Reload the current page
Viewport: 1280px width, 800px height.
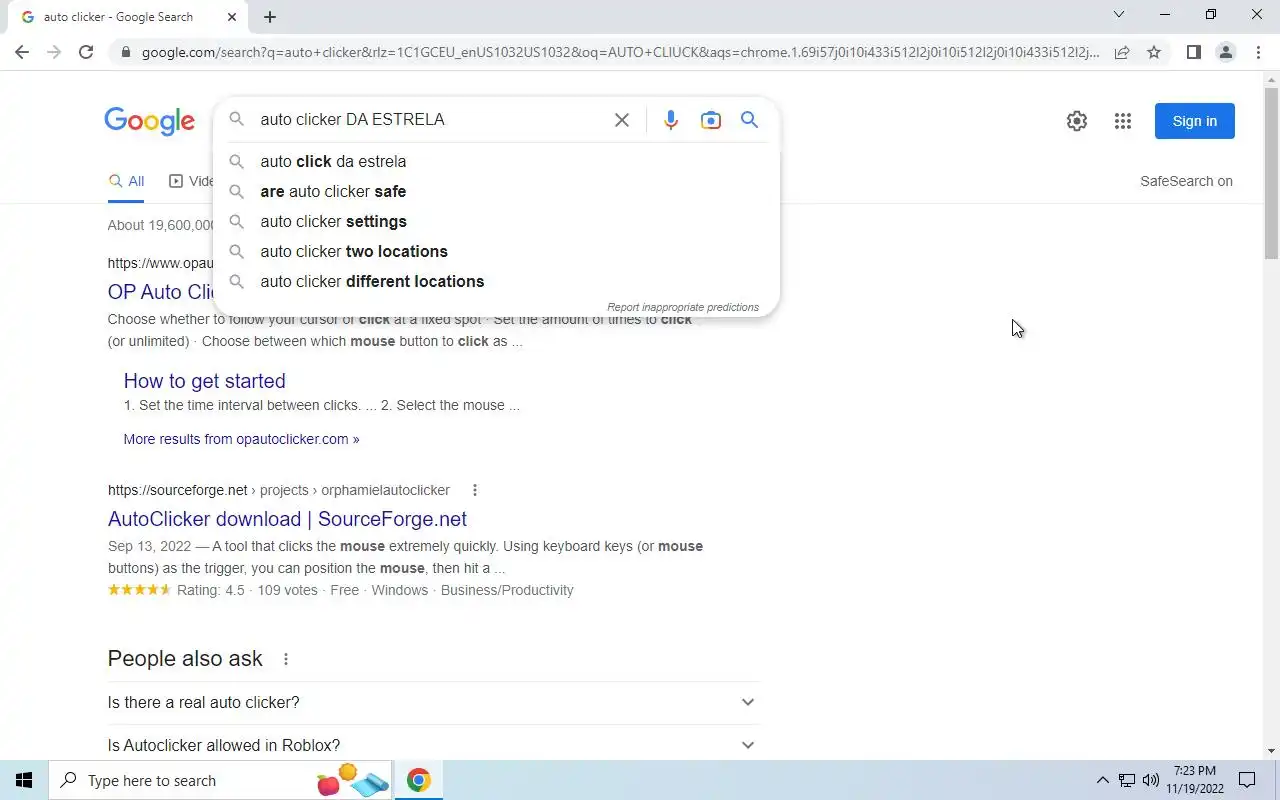(x=86, y=52)
